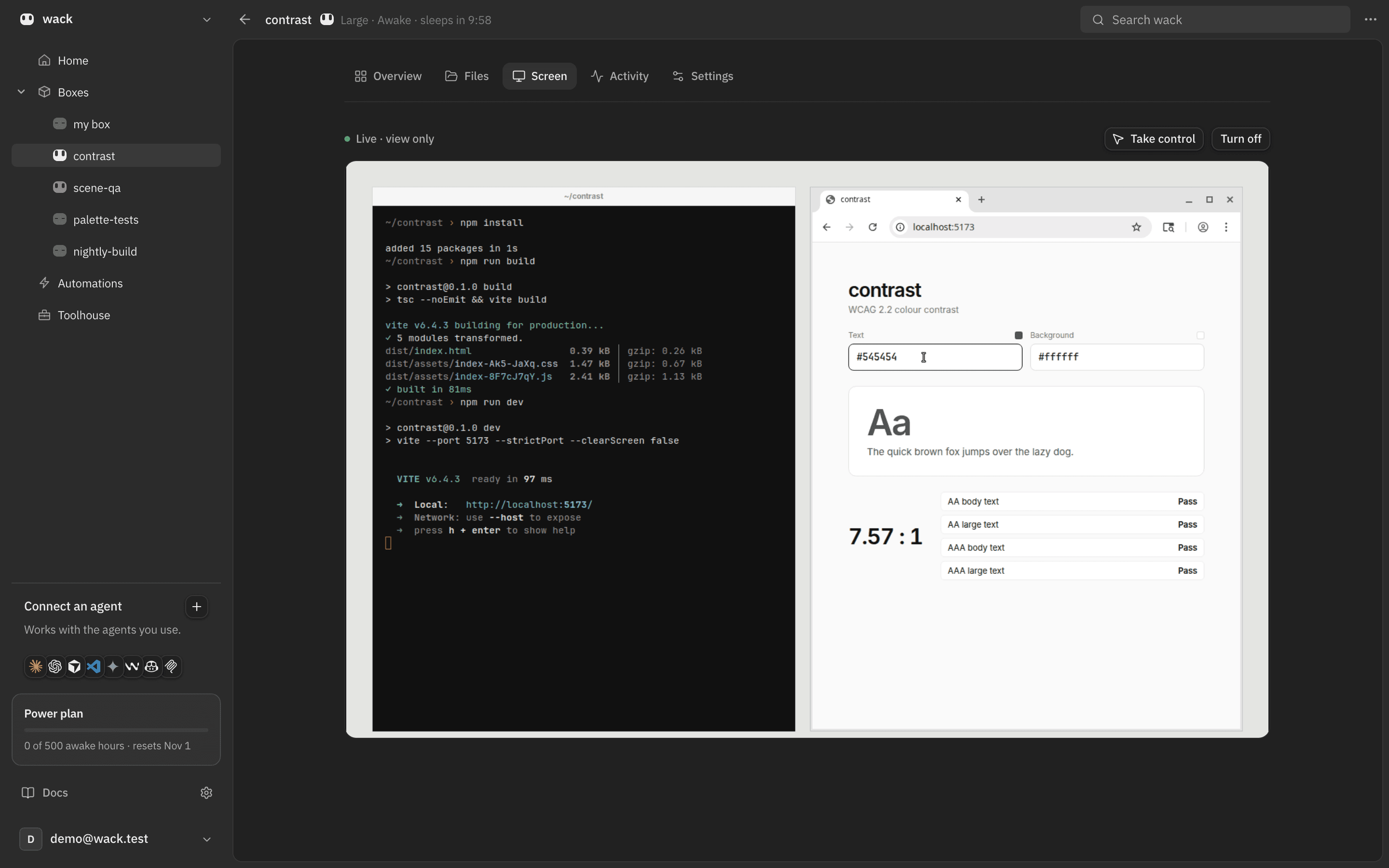Select the contrast box in sidebar
The height and width of the screenshot is (868, 1389).
116,156
